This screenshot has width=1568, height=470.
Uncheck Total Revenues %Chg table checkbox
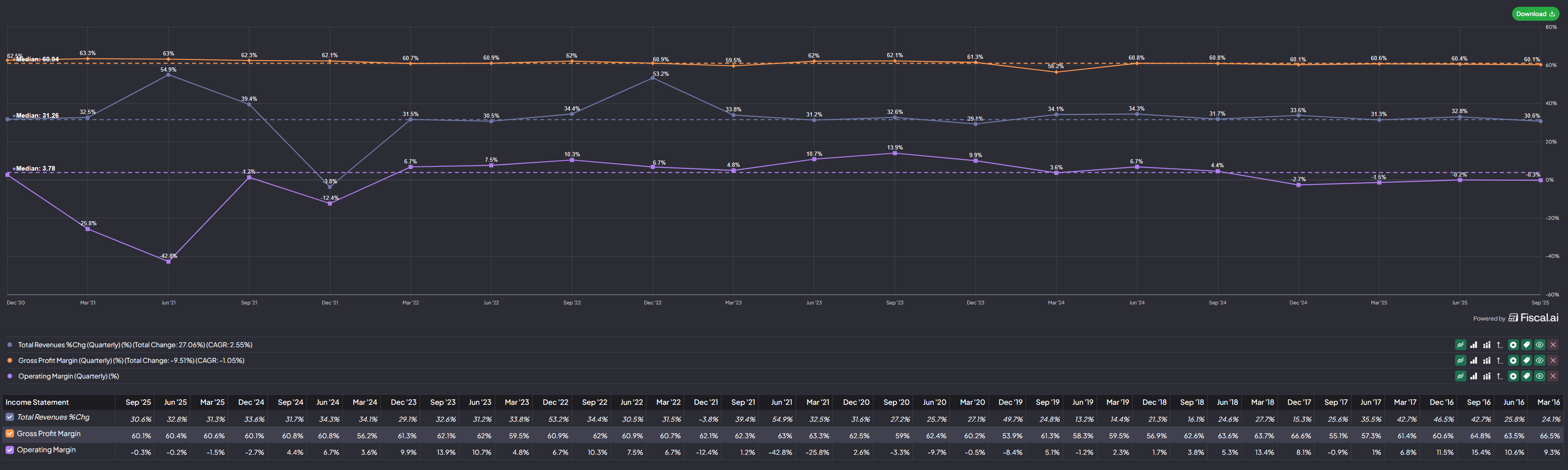10,417
